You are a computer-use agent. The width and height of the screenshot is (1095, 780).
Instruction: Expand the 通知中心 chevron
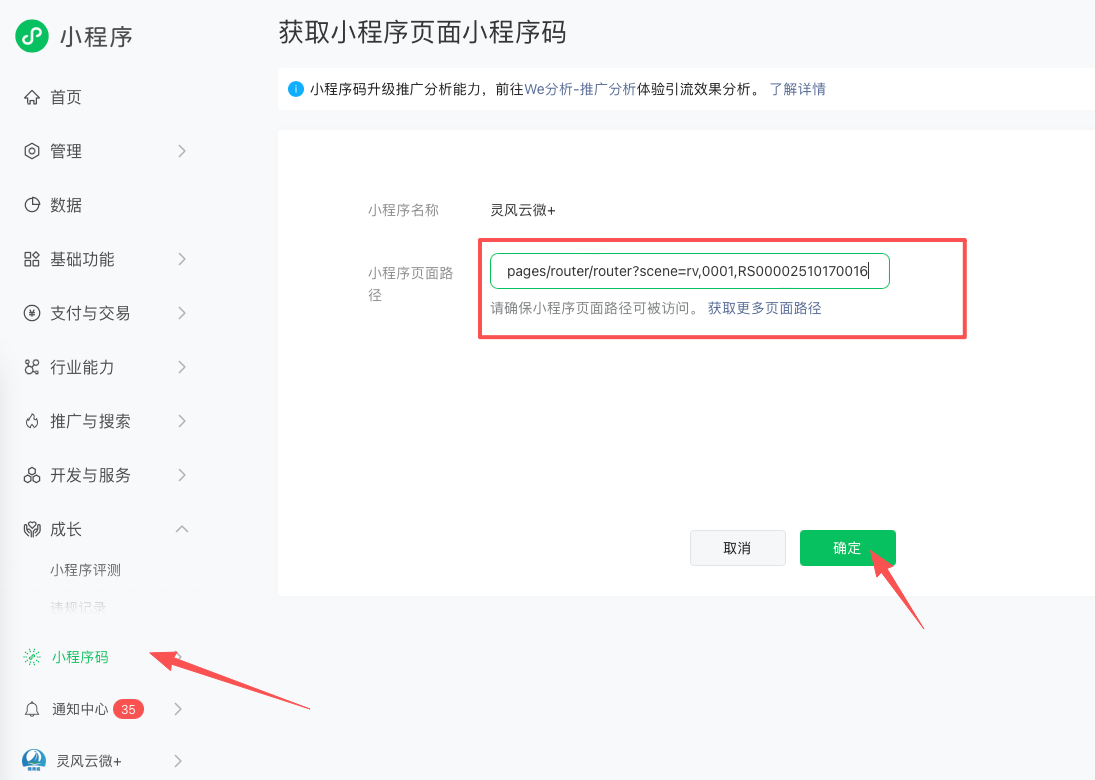(178, 709)
